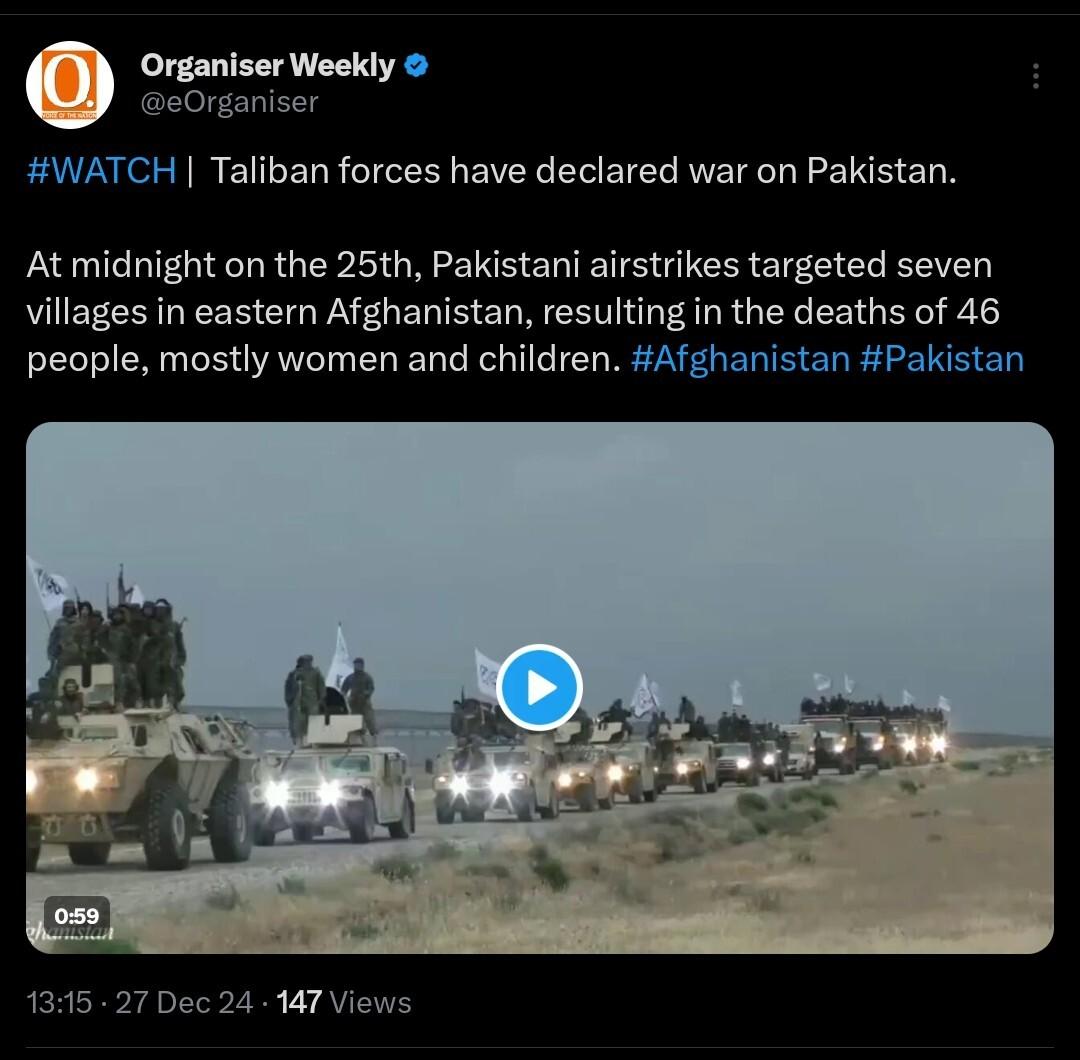Click the white flag on second vehicle

[x=339, y=658]
